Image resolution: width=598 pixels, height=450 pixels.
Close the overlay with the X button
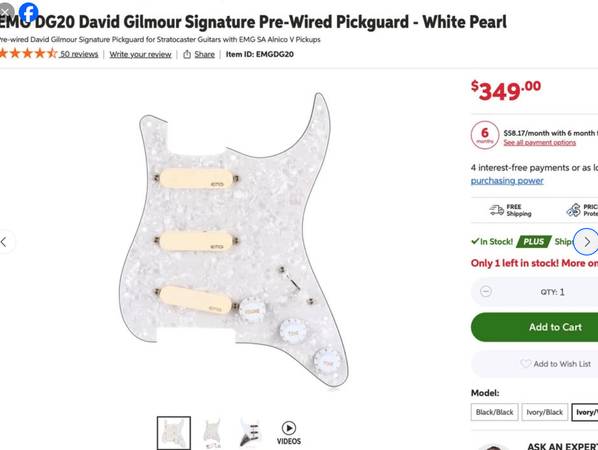tap(5, 11)
